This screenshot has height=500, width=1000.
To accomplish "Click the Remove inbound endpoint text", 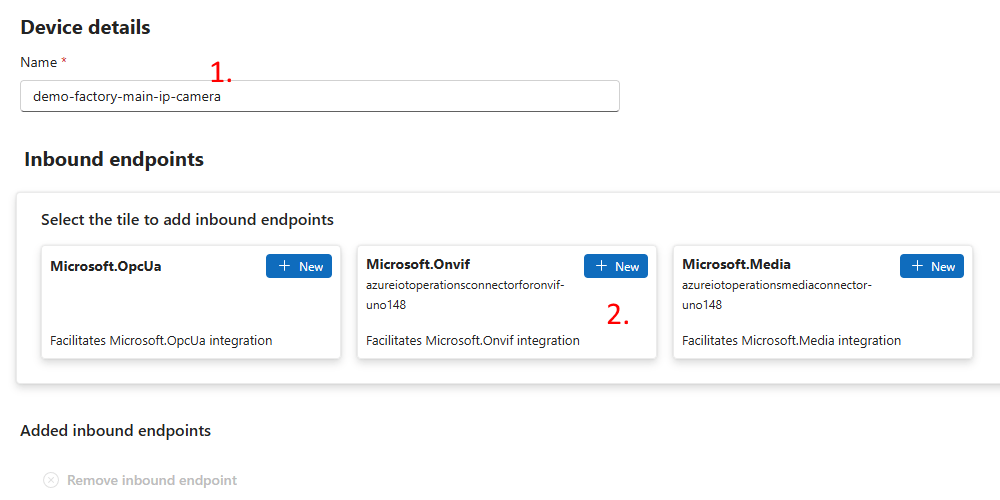I will [x=152, y=480].
